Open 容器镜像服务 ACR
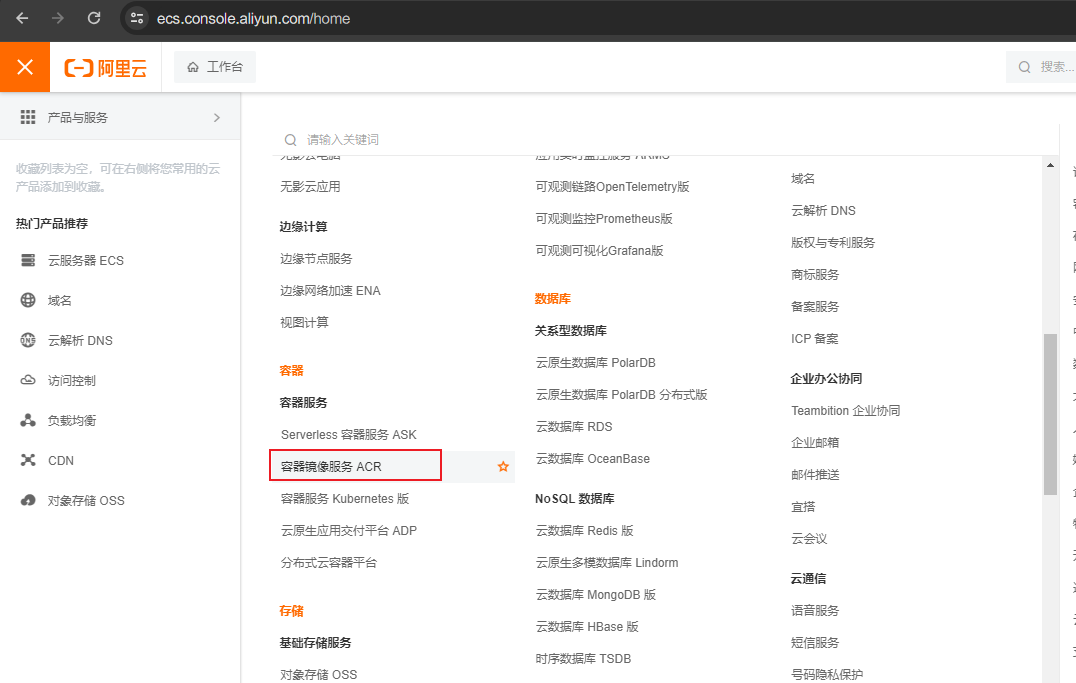The height and width of the screenshot is (683, 1076). (x=331, y=467)
